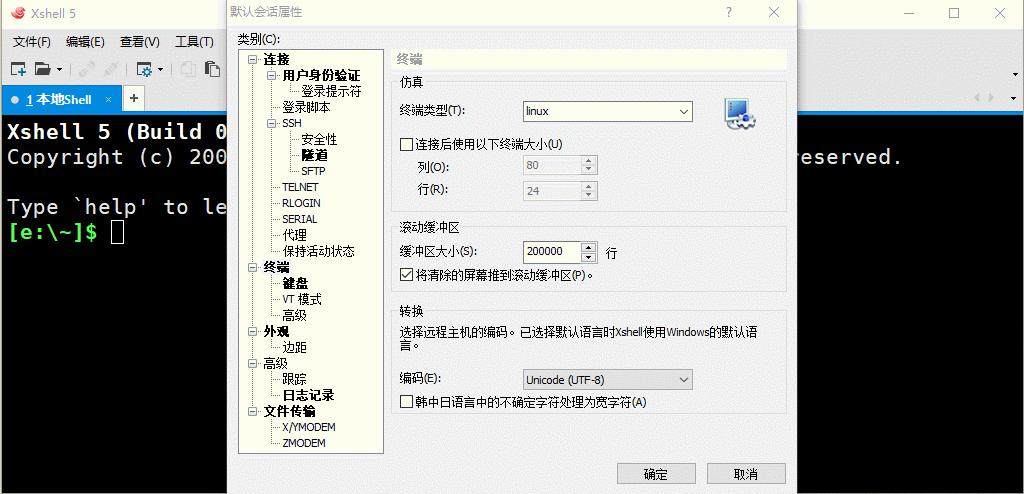Open the dropdown arrow beside the folder icon
1024x494 pixels.
tap(59, 69)
